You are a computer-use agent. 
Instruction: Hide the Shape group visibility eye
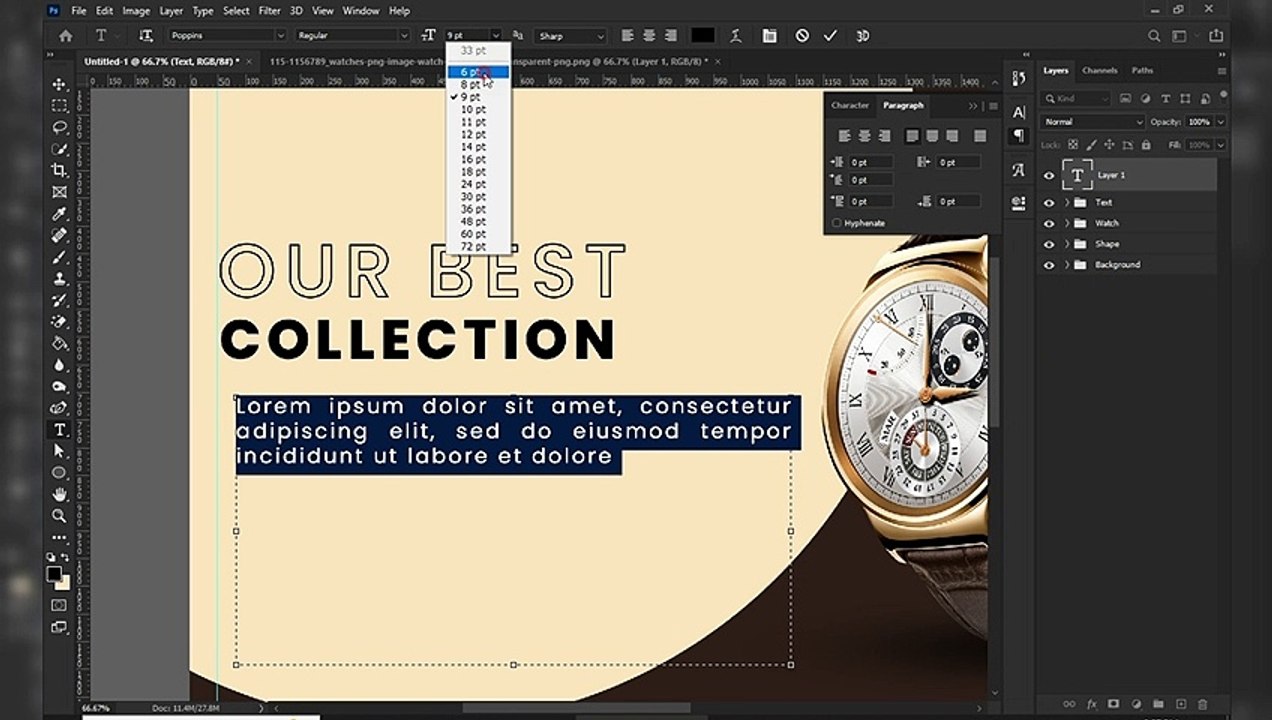(1049, 244)
